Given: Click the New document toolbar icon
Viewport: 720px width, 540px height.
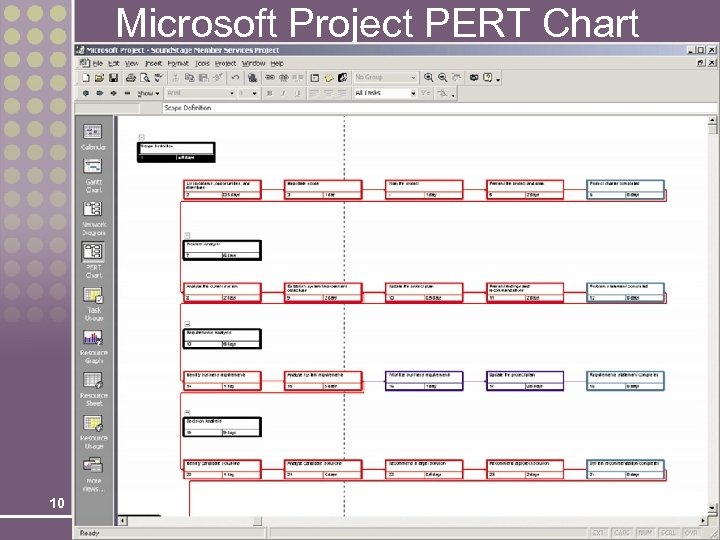Looking at the screenshot, I should click(86, 78).
